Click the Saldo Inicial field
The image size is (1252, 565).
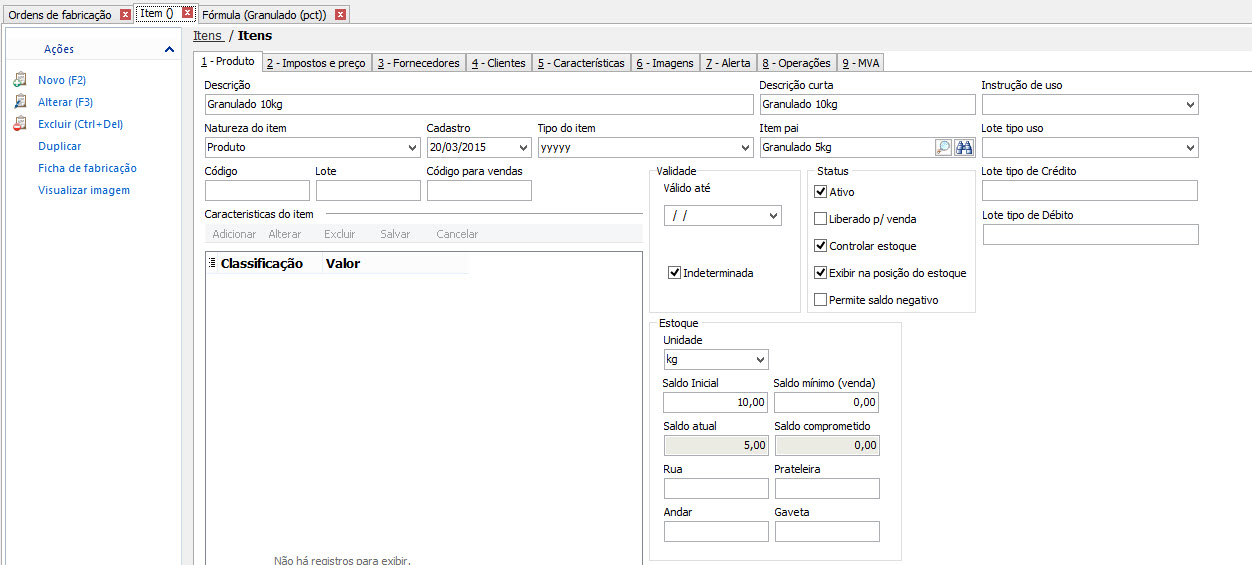tap(716, 402)
